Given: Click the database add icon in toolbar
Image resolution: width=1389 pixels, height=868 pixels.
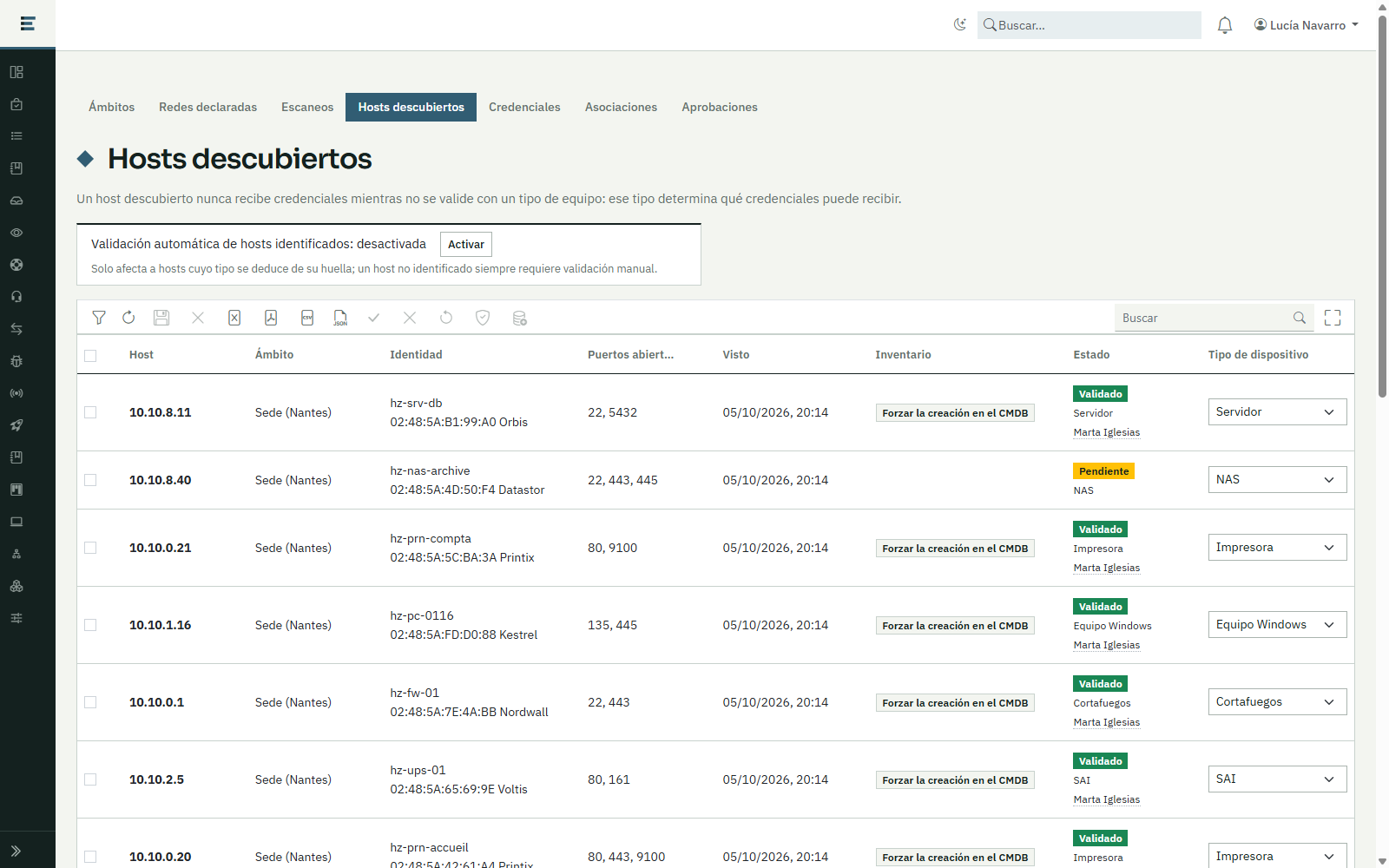Looking at the screenshot, I should pos(519,318).
